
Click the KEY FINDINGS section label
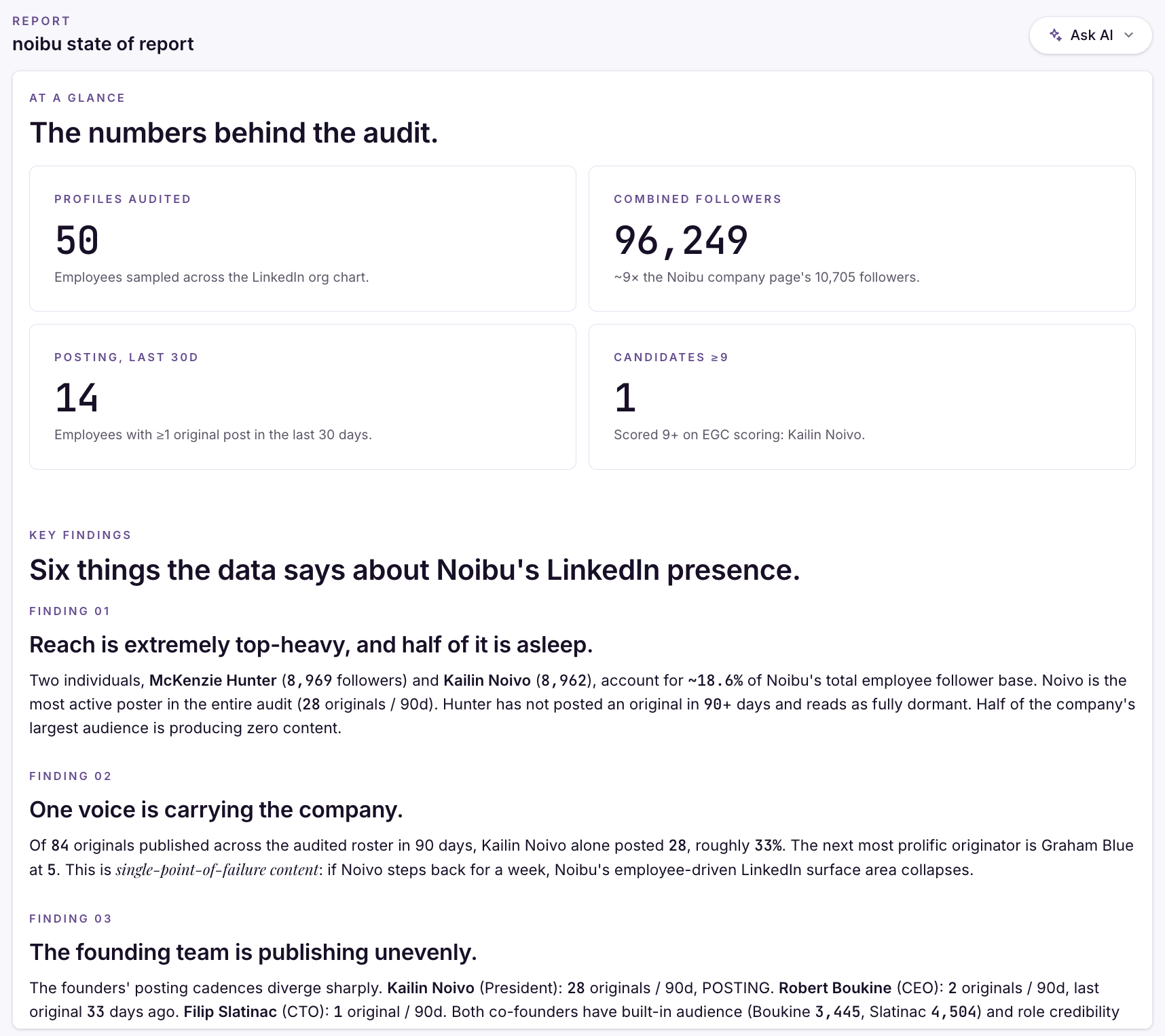click(80, 535)
